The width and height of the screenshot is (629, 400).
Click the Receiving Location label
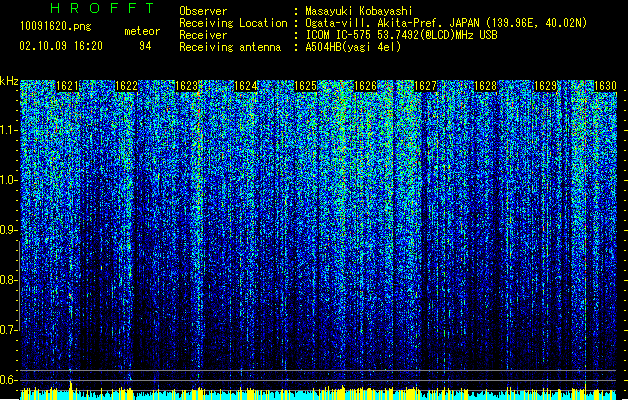pyautogui.click(x=233, y=23)
